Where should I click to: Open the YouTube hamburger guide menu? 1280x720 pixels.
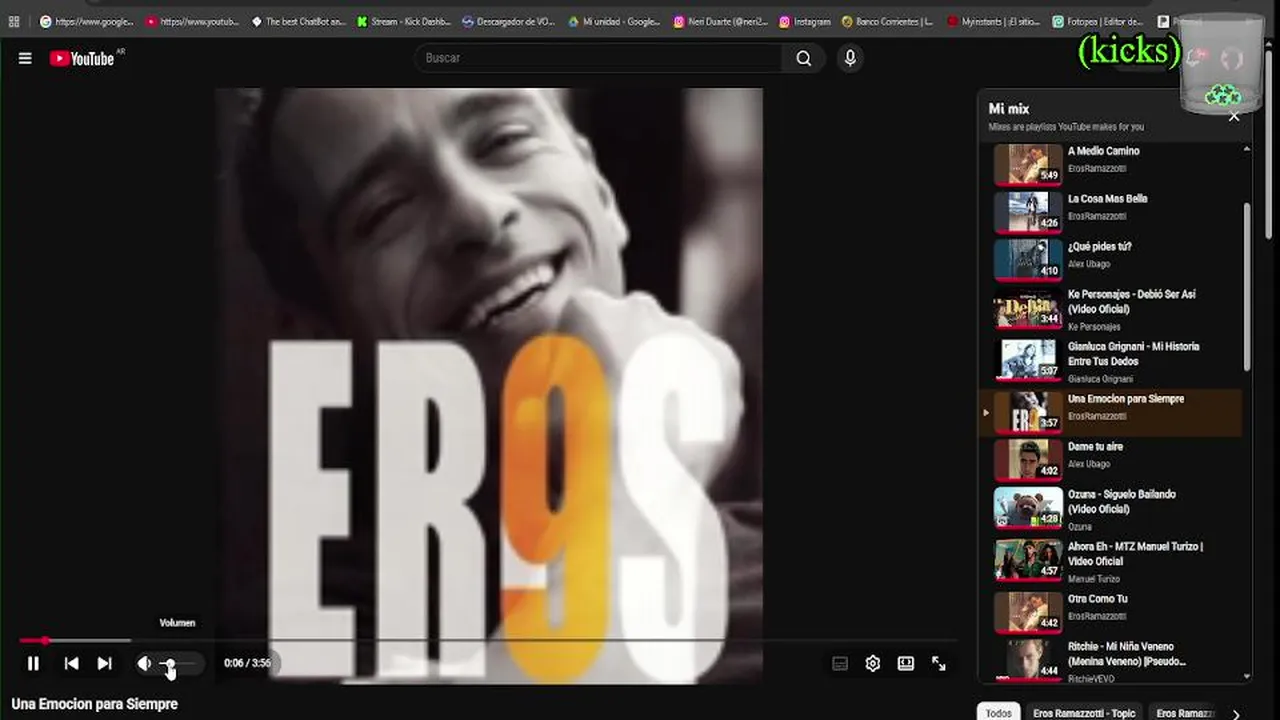click(x=25, y=58)
